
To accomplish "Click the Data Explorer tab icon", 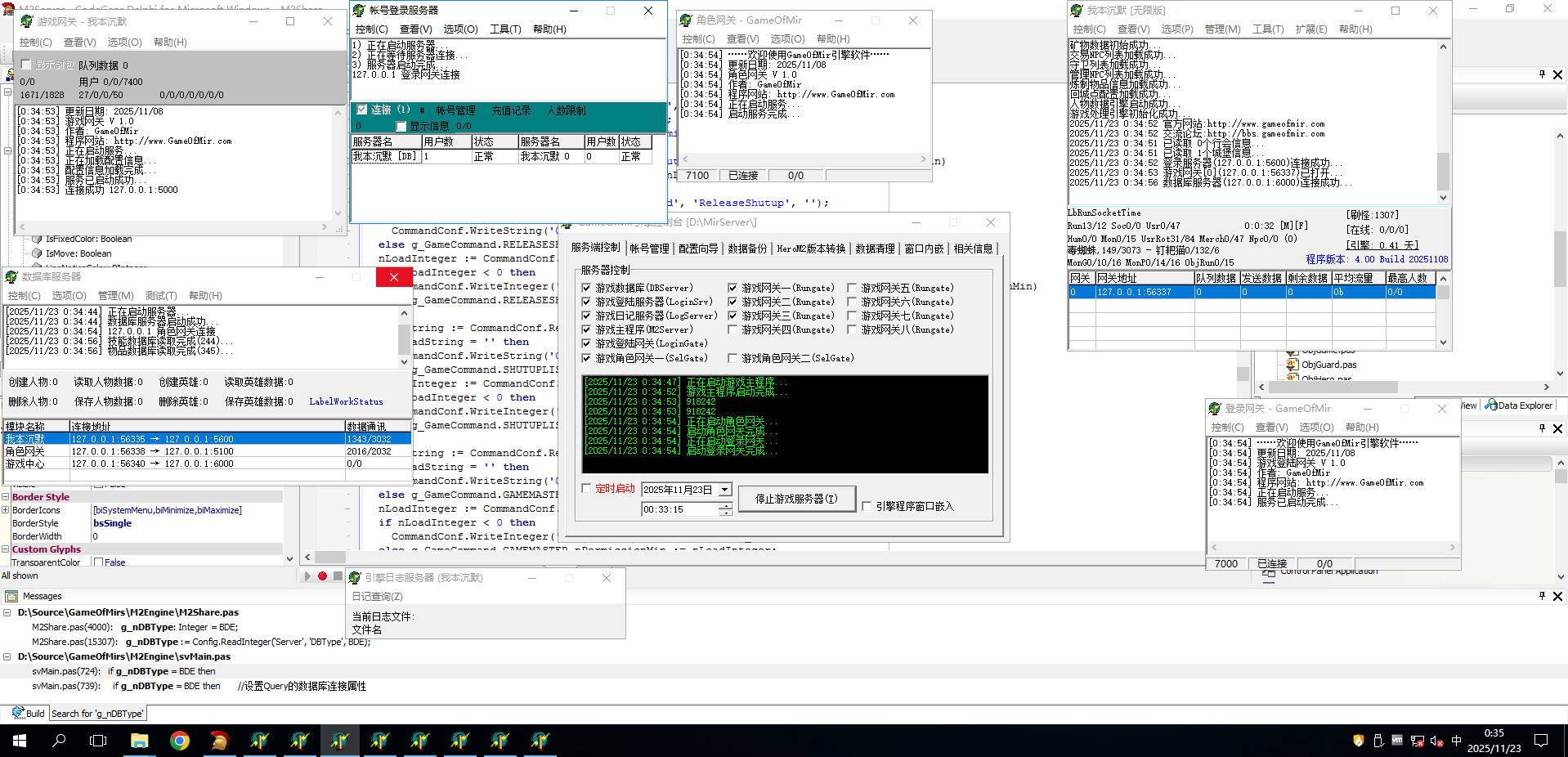I will click(1491, 405).
